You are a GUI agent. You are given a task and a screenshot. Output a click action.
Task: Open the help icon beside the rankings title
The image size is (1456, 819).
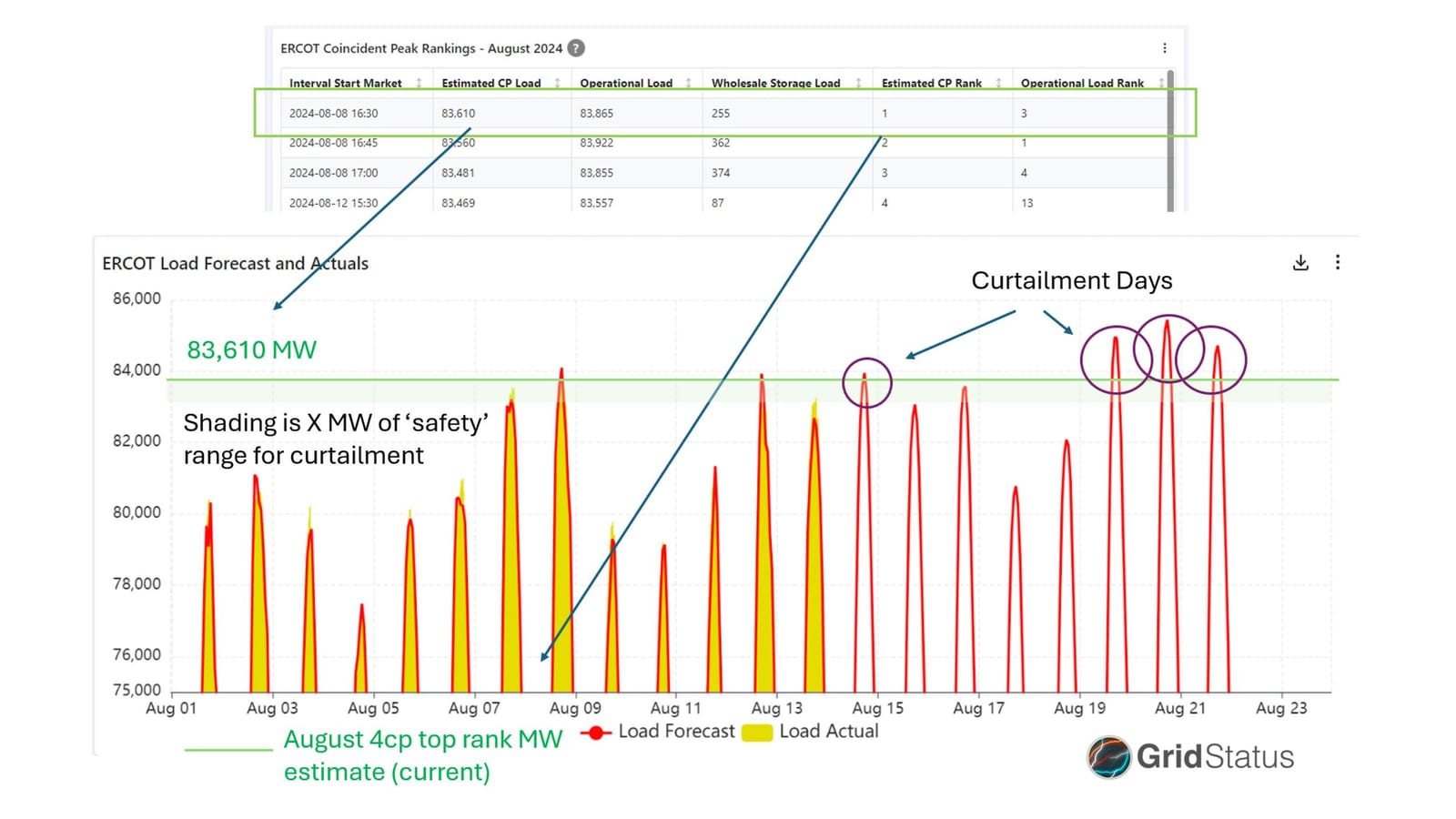pyautogui.click(x=575, y=48)
